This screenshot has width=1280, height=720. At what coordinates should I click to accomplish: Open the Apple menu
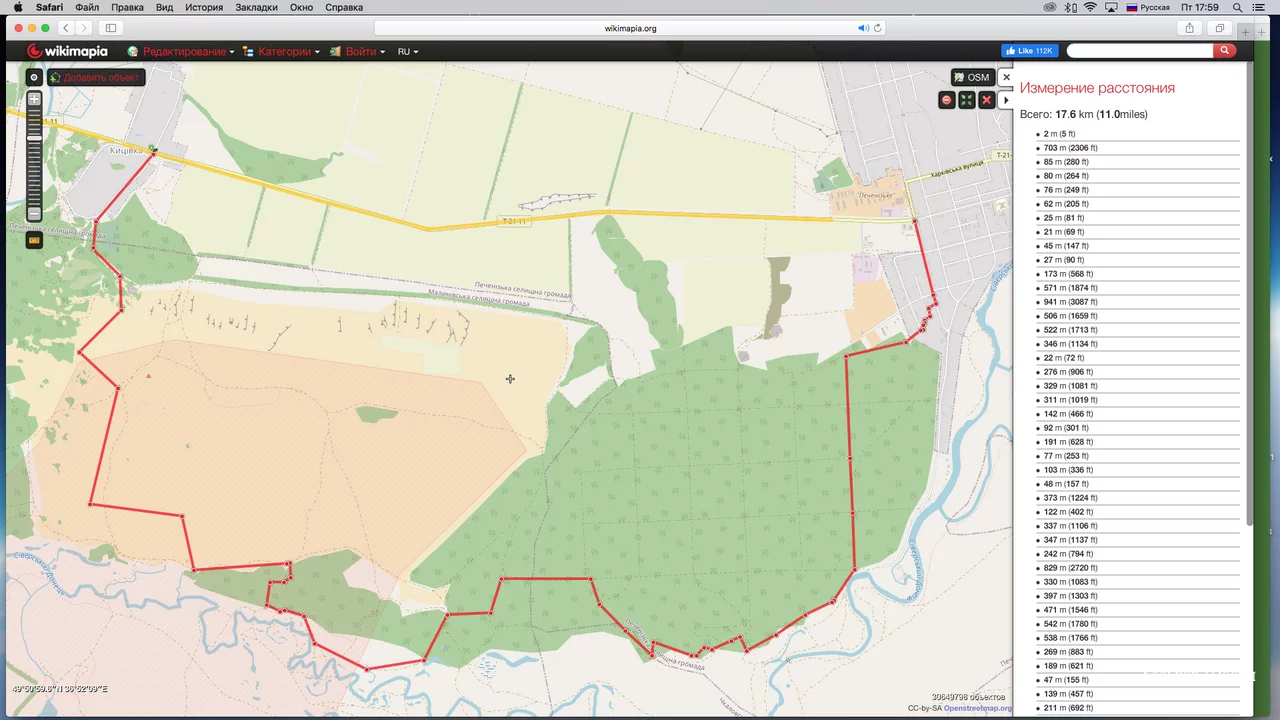point(18,7)
